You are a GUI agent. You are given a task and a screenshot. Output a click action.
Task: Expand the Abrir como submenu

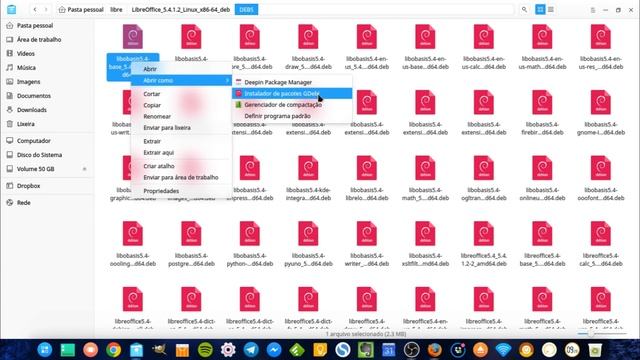(x=181, y=80)
